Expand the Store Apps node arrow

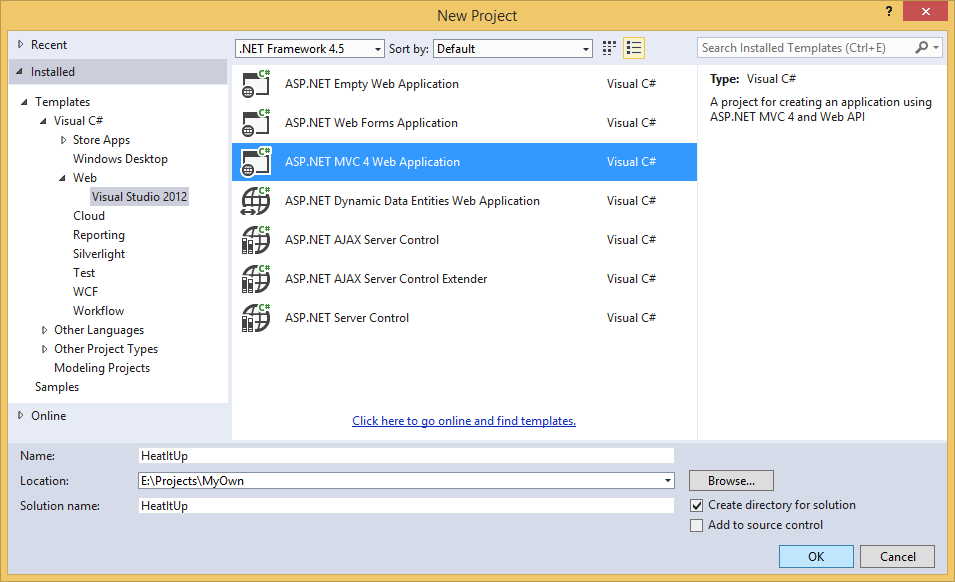63,140
